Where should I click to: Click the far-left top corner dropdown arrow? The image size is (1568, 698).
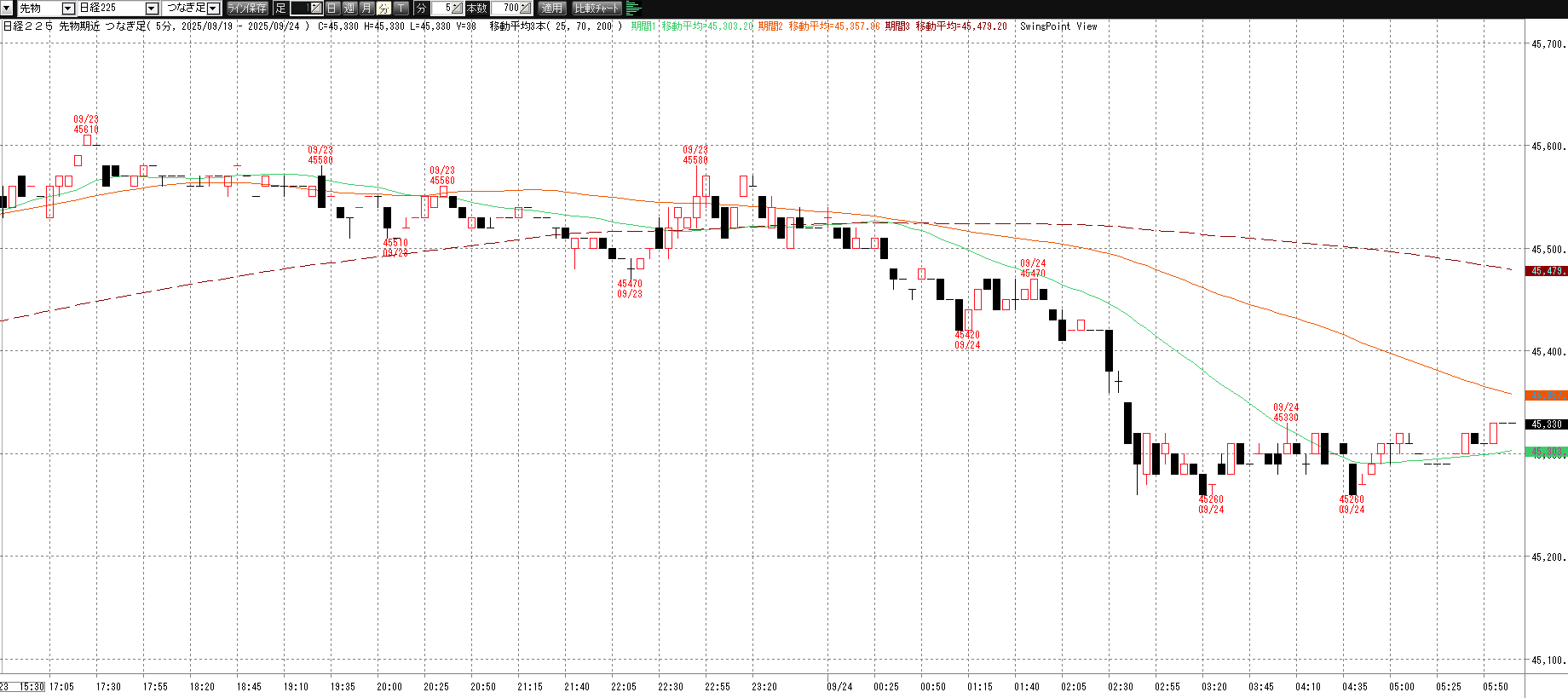7,8
